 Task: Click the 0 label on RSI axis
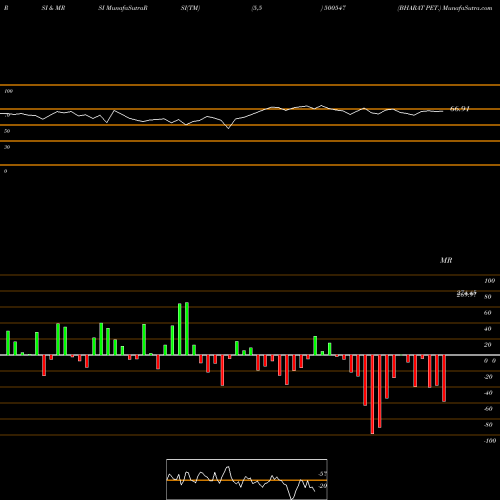[5, 171]
